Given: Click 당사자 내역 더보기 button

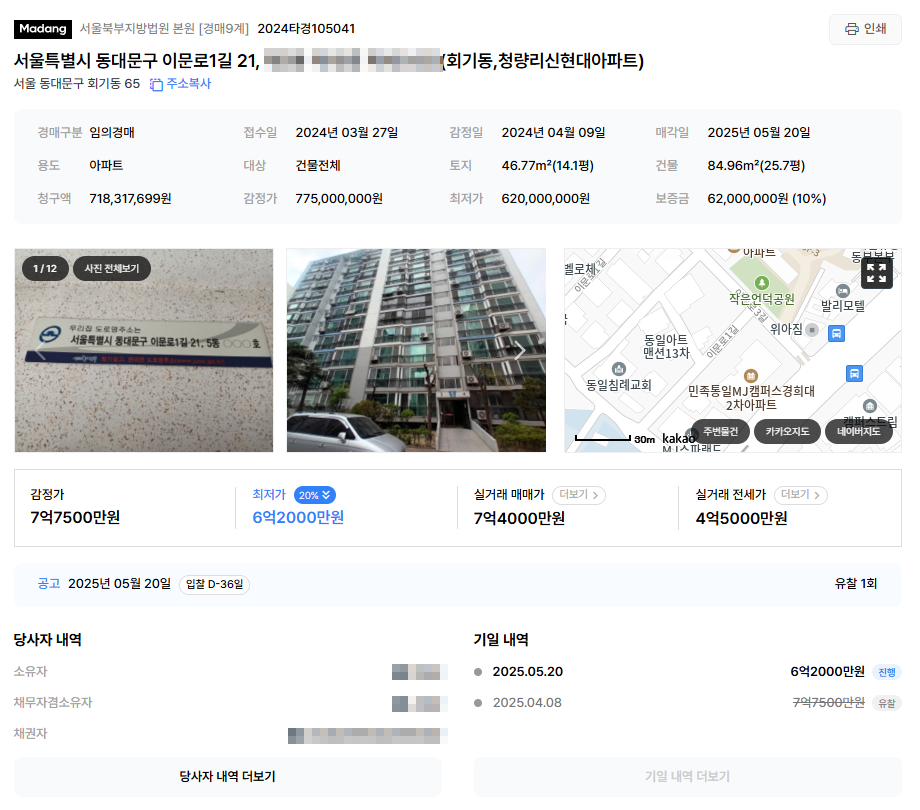Looking at the screenshot, I should tap(228, 777).
